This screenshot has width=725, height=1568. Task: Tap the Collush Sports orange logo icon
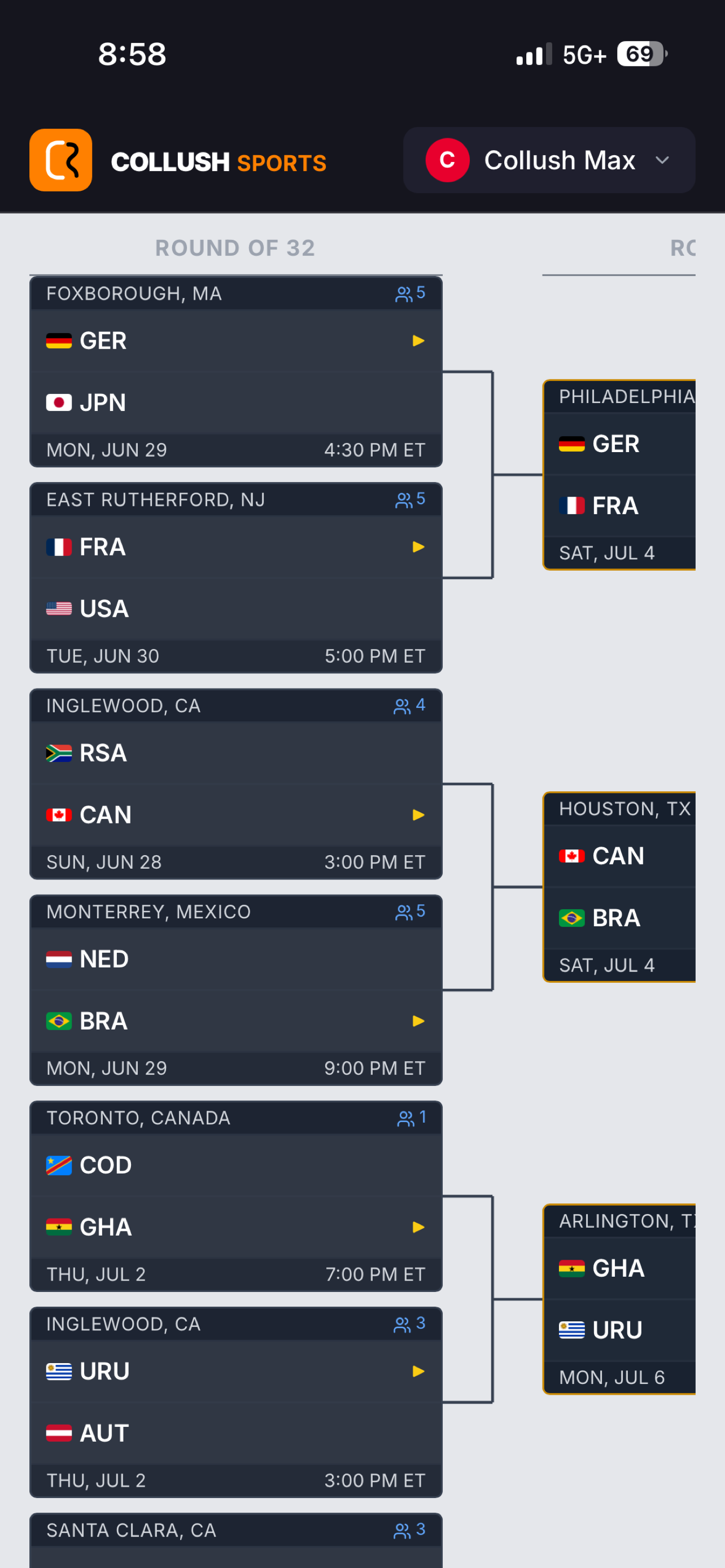[60, 160]
